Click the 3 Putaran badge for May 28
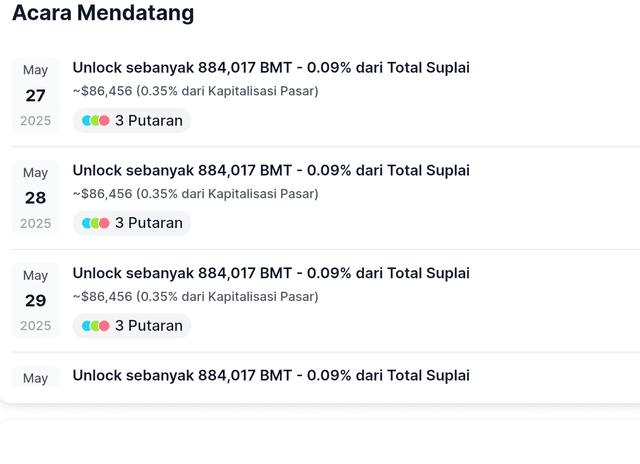Viewport: 640px width, 464px height. (x=132, y=223)
